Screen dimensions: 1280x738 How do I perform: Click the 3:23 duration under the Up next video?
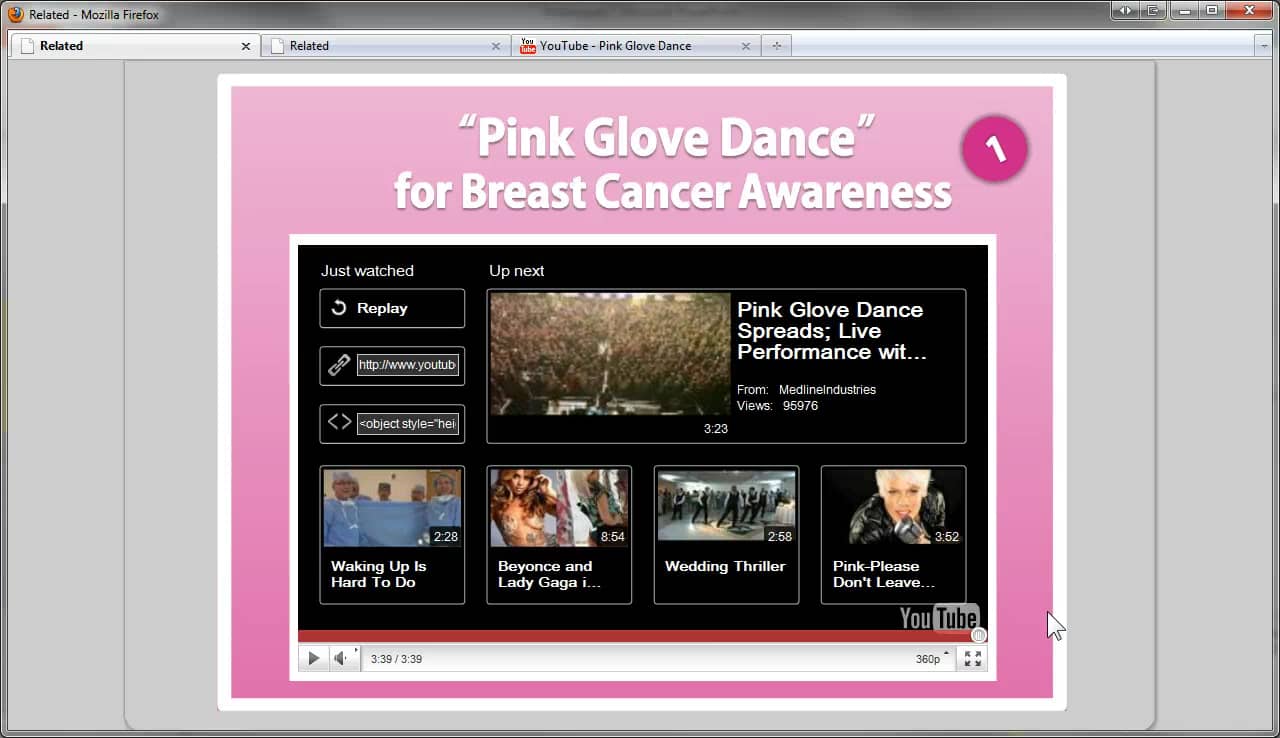[716, 429]
